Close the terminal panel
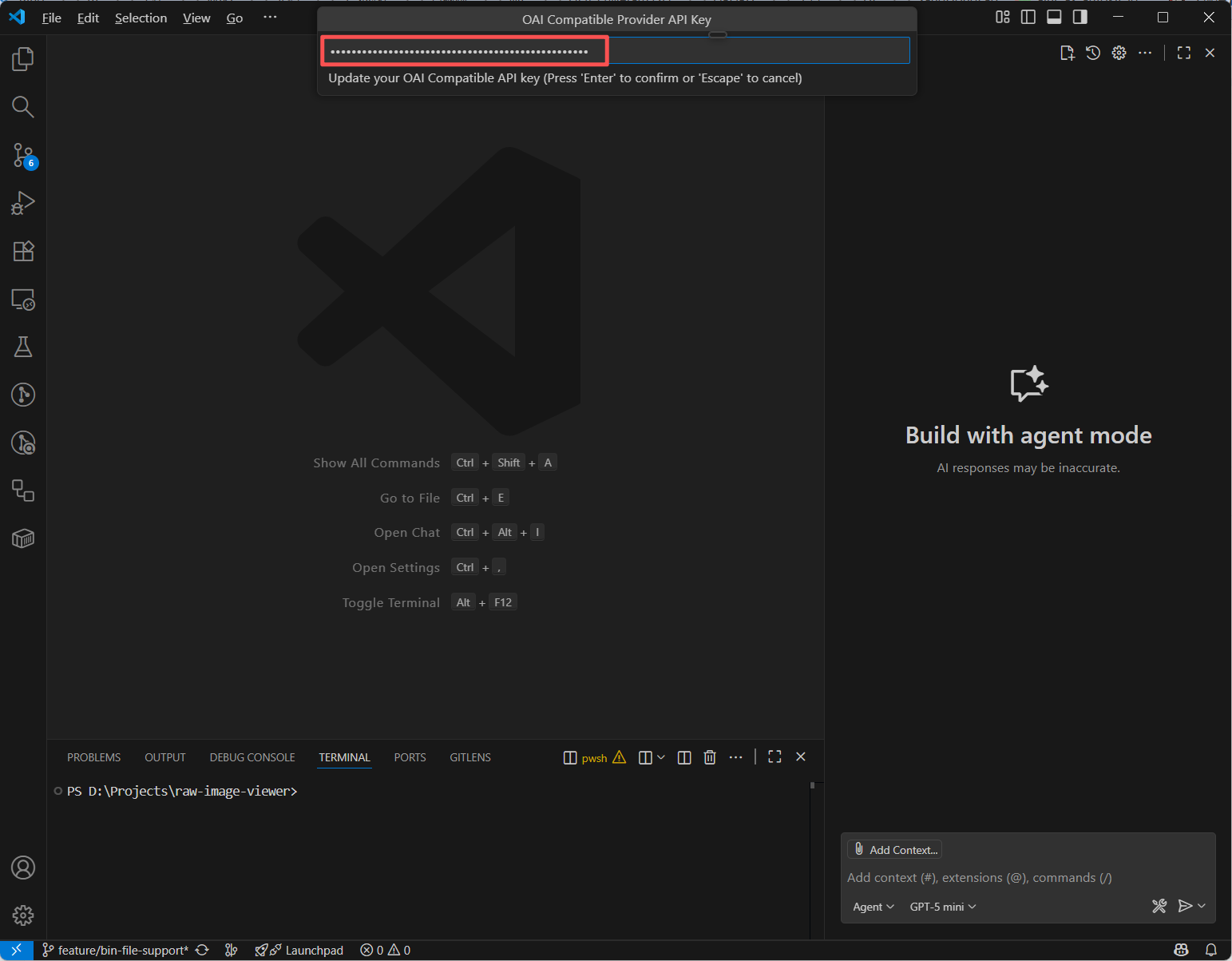Screen dimensions: 1232x961 (x=801, y=756)
